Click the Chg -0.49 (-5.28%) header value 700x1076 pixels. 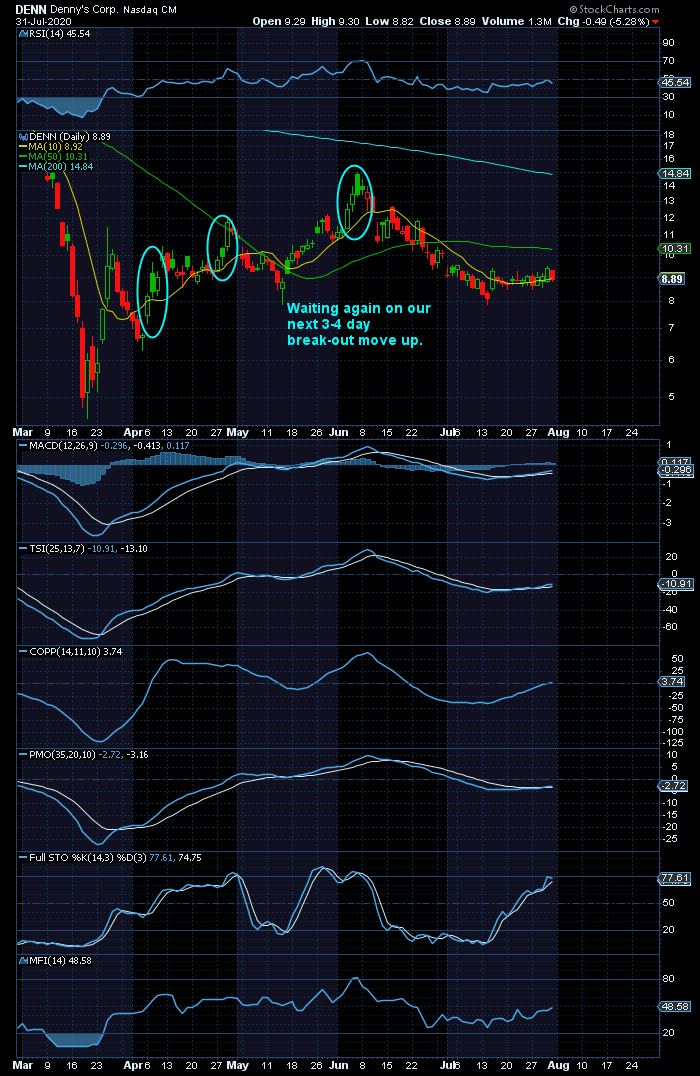tap(608, 21)
